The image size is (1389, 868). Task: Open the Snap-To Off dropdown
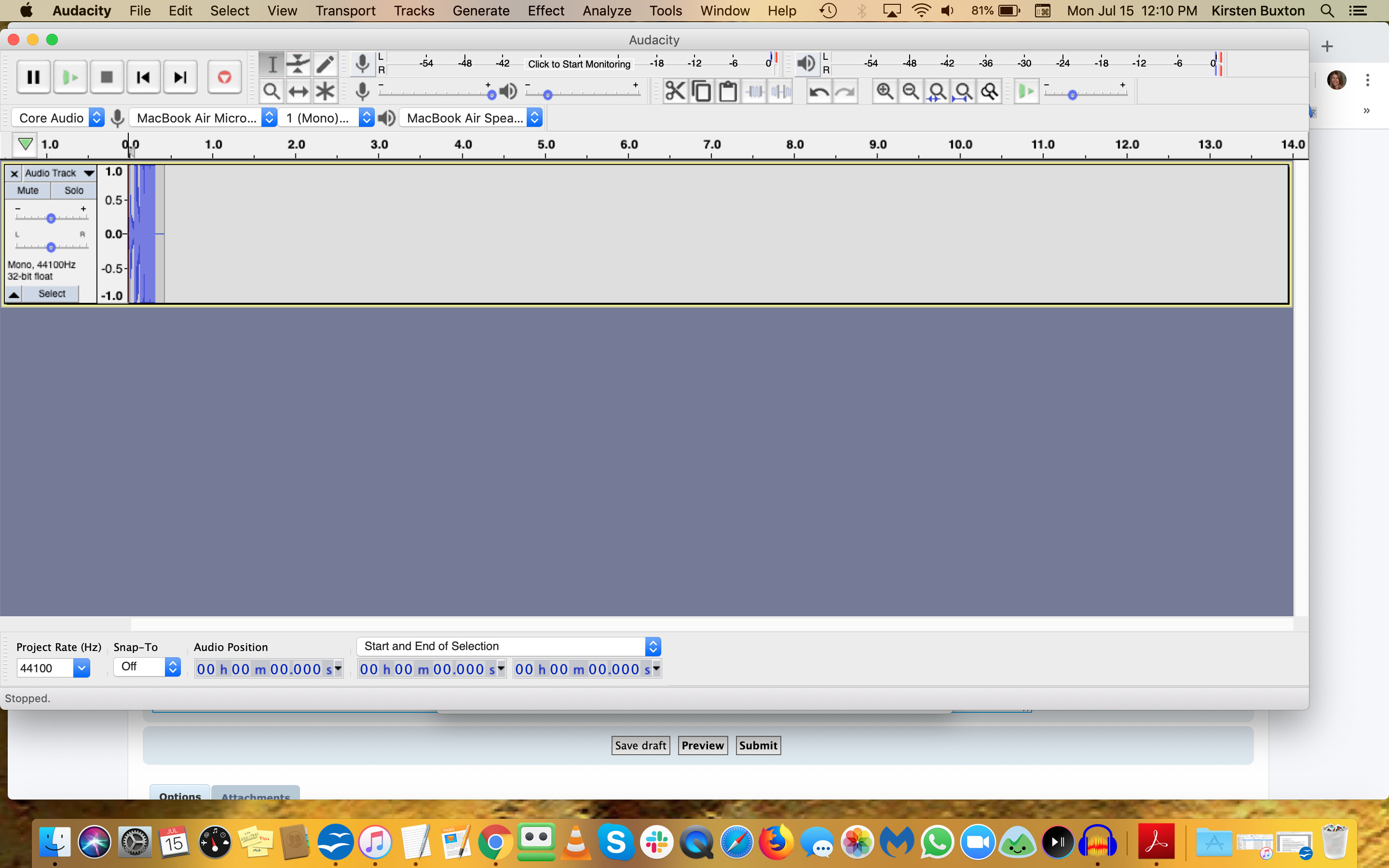point(147,666)
